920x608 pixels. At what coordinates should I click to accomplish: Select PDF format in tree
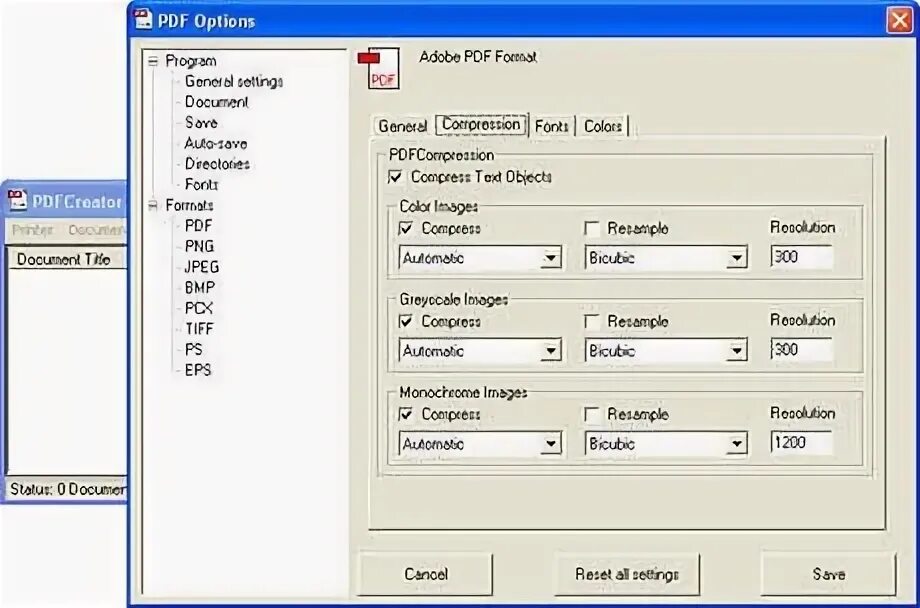coord(198,226)
